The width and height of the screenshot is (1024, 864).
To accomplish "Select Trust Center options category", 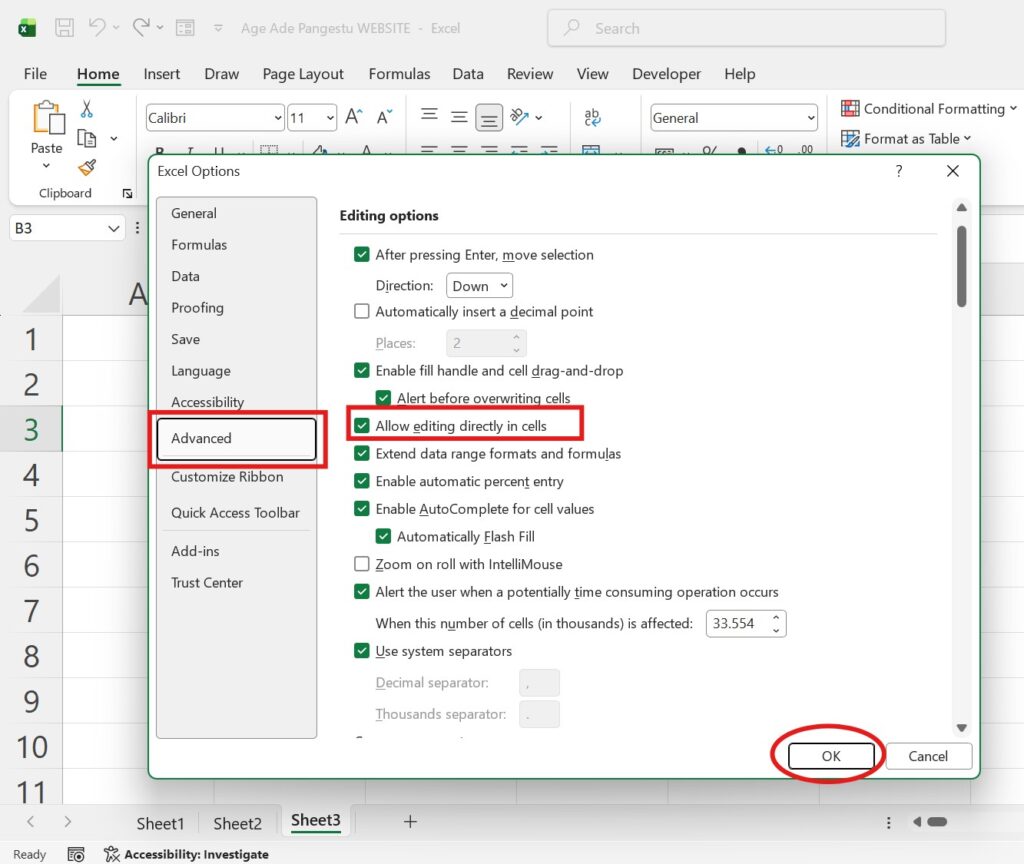I will coord(207,583).
